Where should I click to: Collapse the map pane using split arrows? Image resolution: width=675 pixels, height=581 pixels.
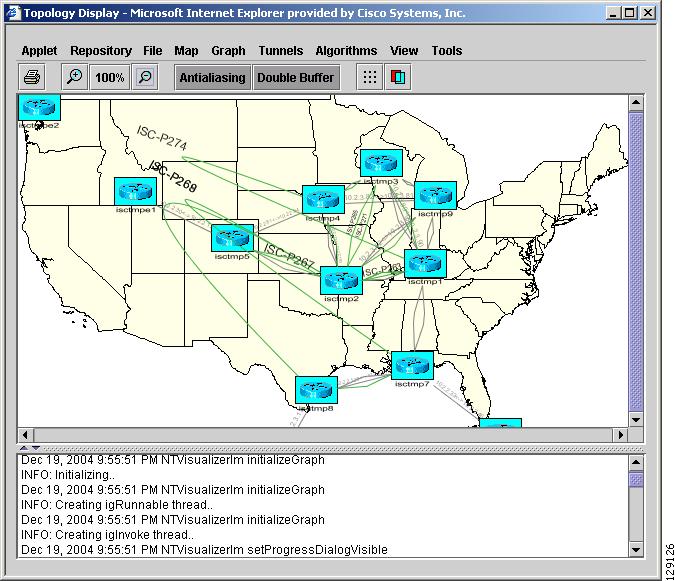[24, 448]
